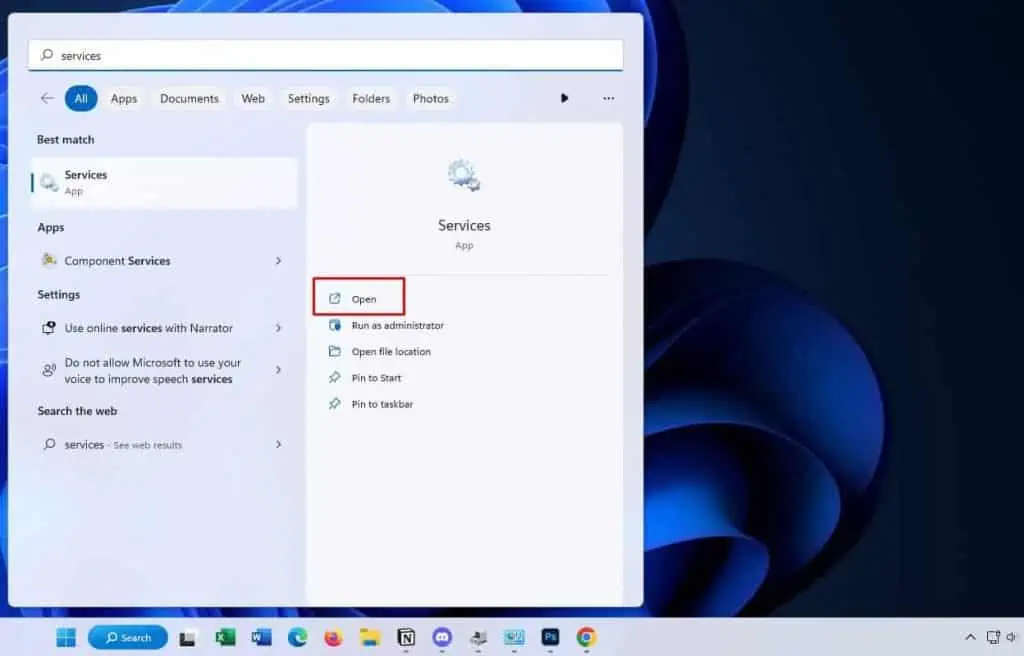Click the arrow to show more search filters
1024x656 pixels.
(565, 98)
